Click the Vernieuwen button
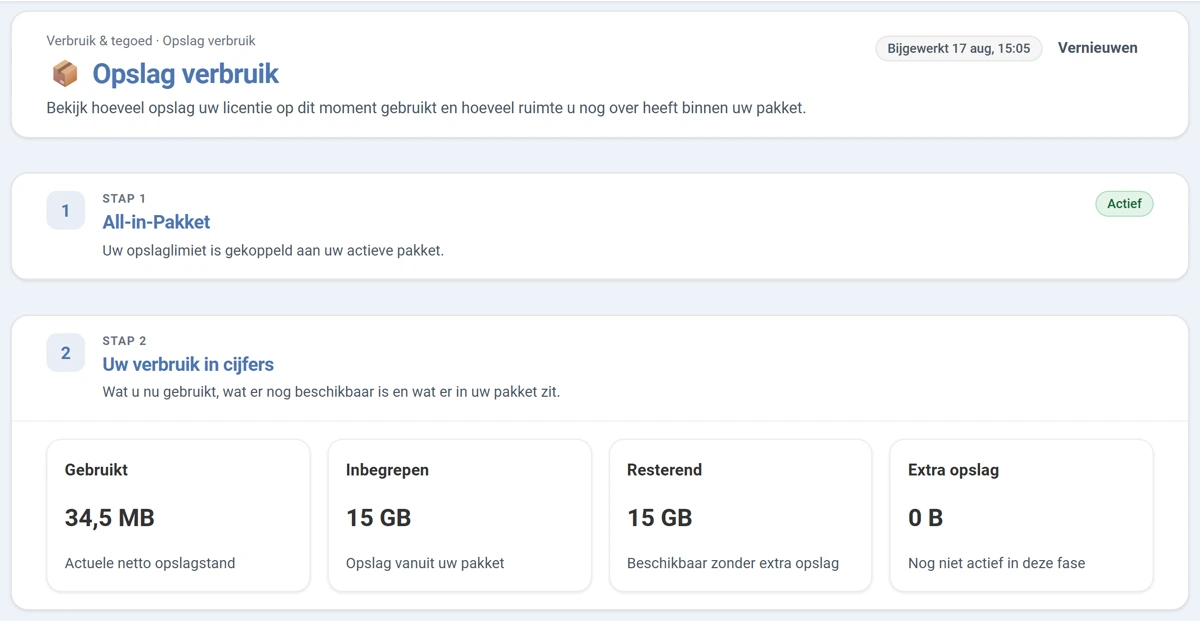This screenshot has width=1200, height=621. pos(1097,48)
